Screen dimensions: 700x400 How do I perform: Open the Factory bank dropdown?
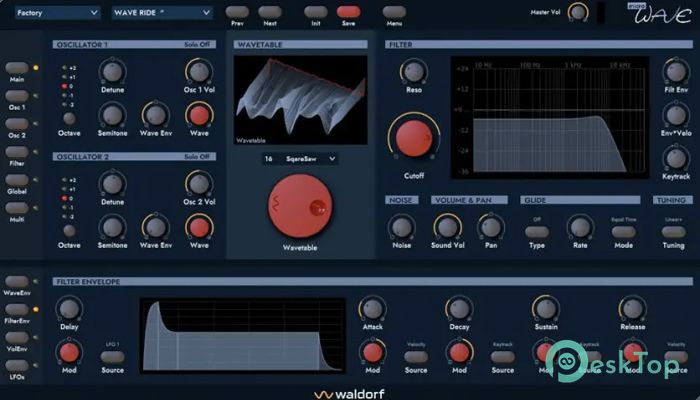tap(58, 13)
